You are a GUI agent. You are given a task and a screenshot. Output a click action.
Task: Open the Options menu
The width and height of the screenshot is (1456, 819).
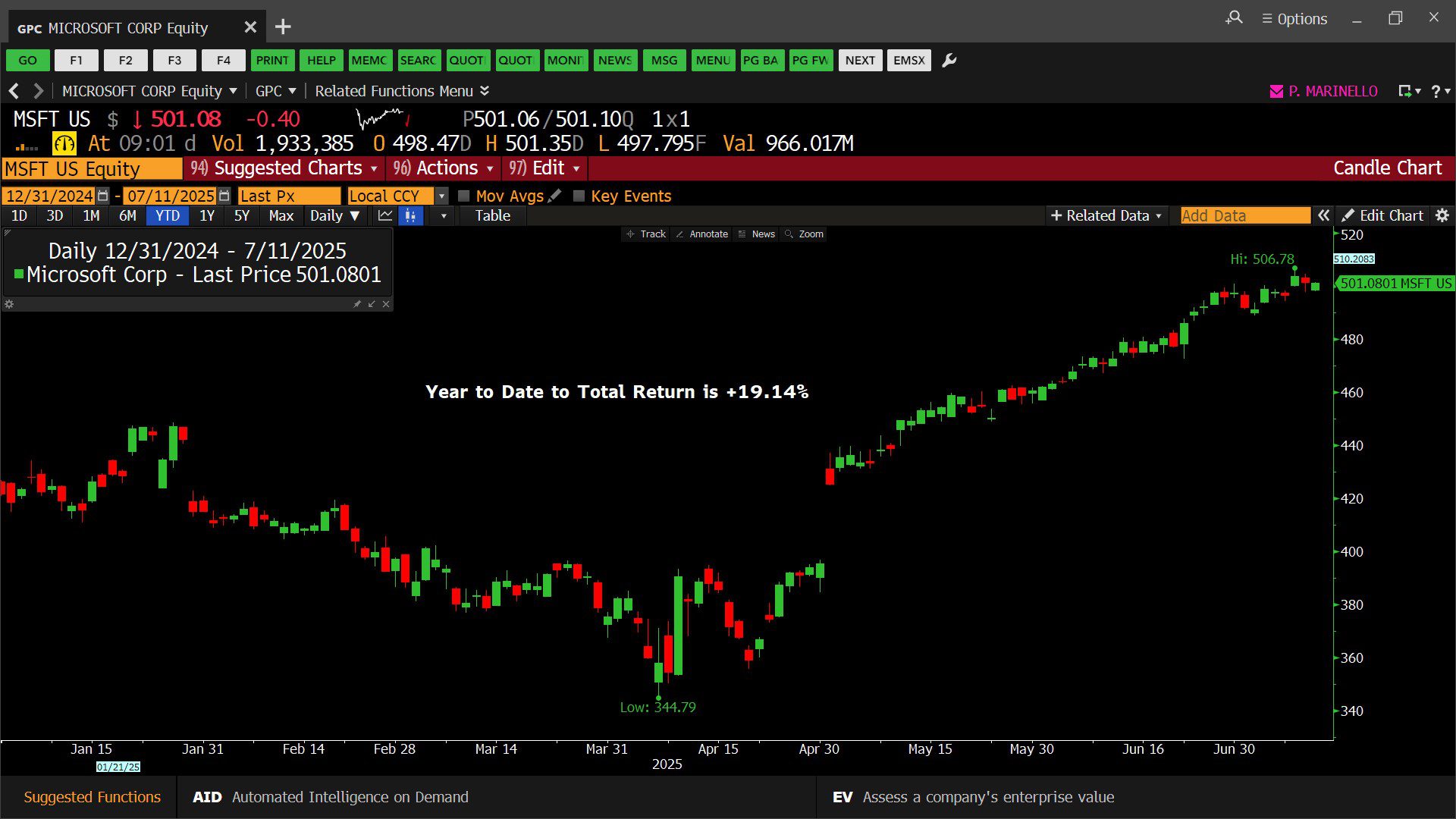[x=1294, y=18]
